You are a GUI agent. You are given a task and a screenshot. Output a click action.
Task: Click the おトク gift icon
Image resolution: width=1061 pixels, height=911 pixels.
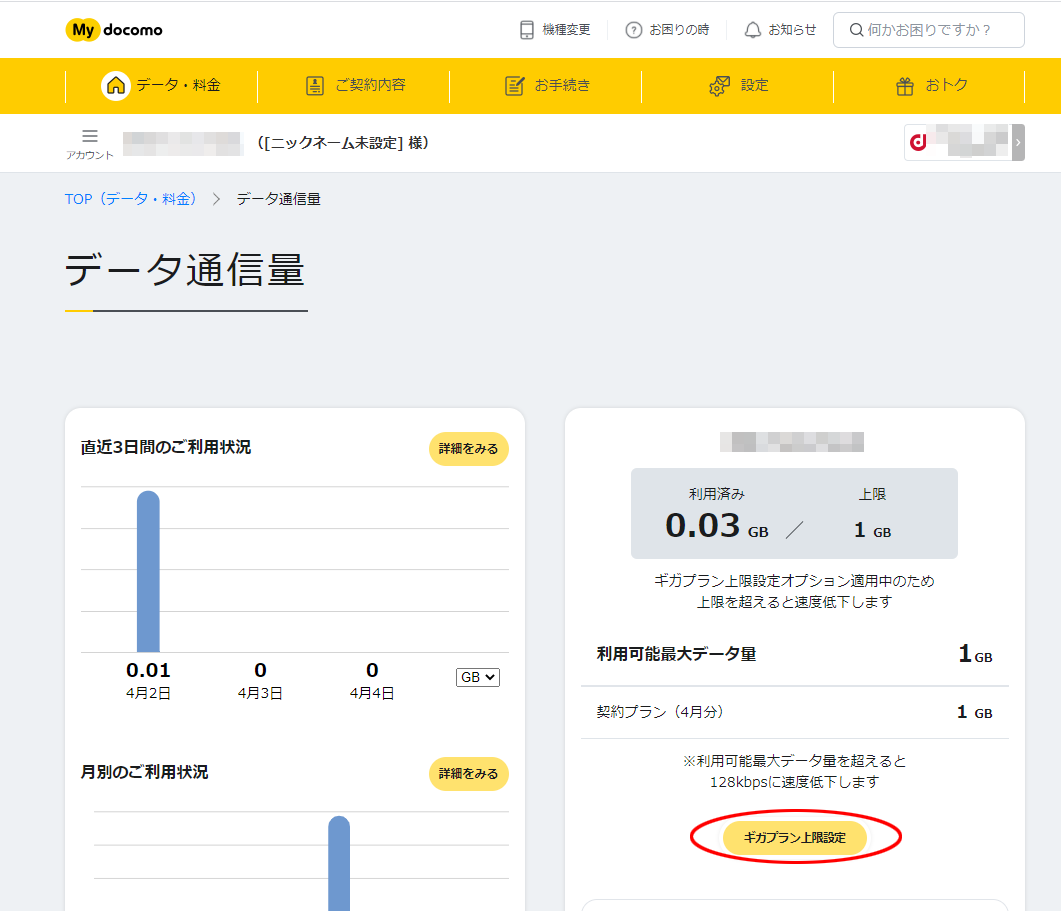pos(905,86)
